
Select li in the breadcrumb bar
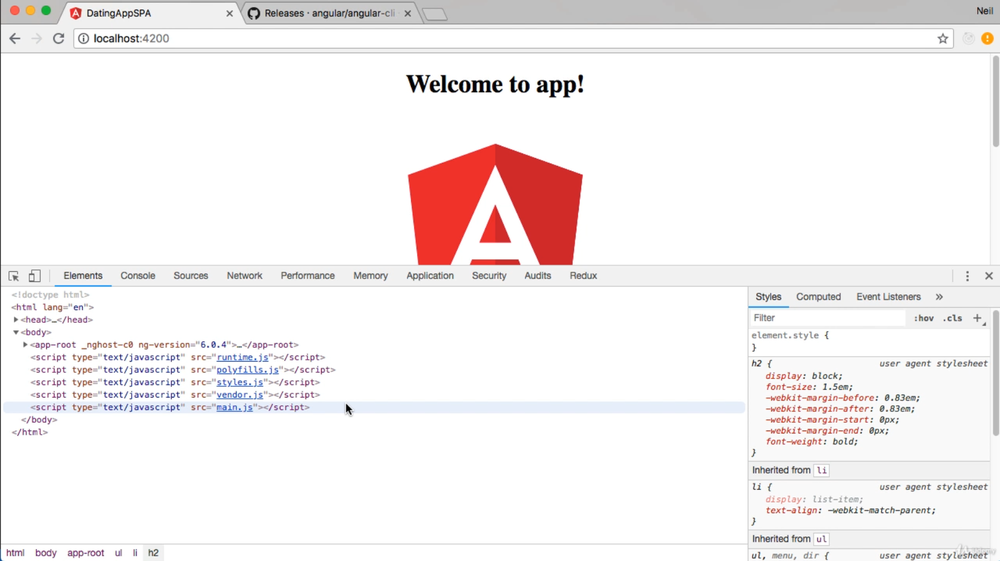[x=135, y=553]
